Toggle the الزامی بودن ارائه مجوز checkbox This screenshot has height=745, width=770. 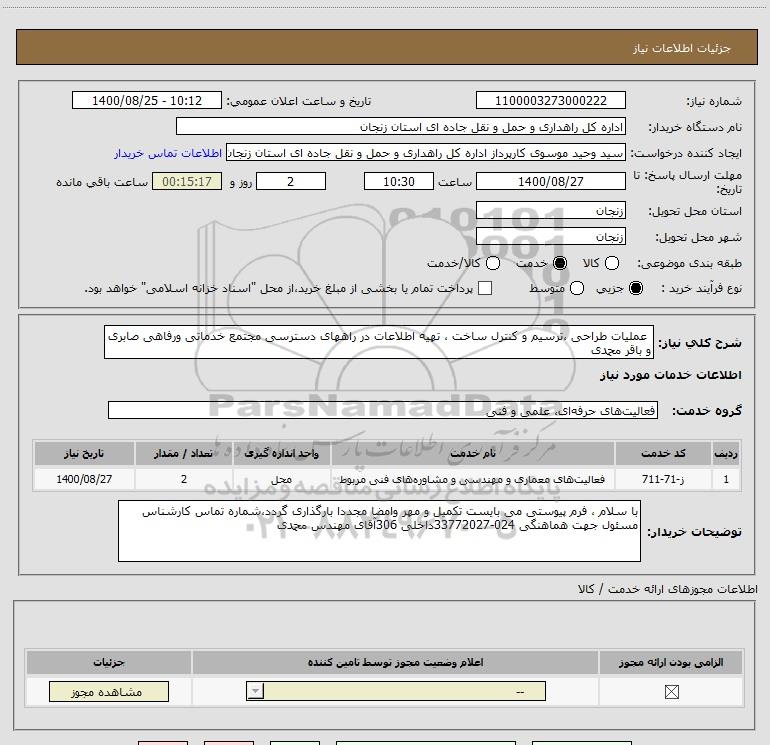[x=671, y=692]
